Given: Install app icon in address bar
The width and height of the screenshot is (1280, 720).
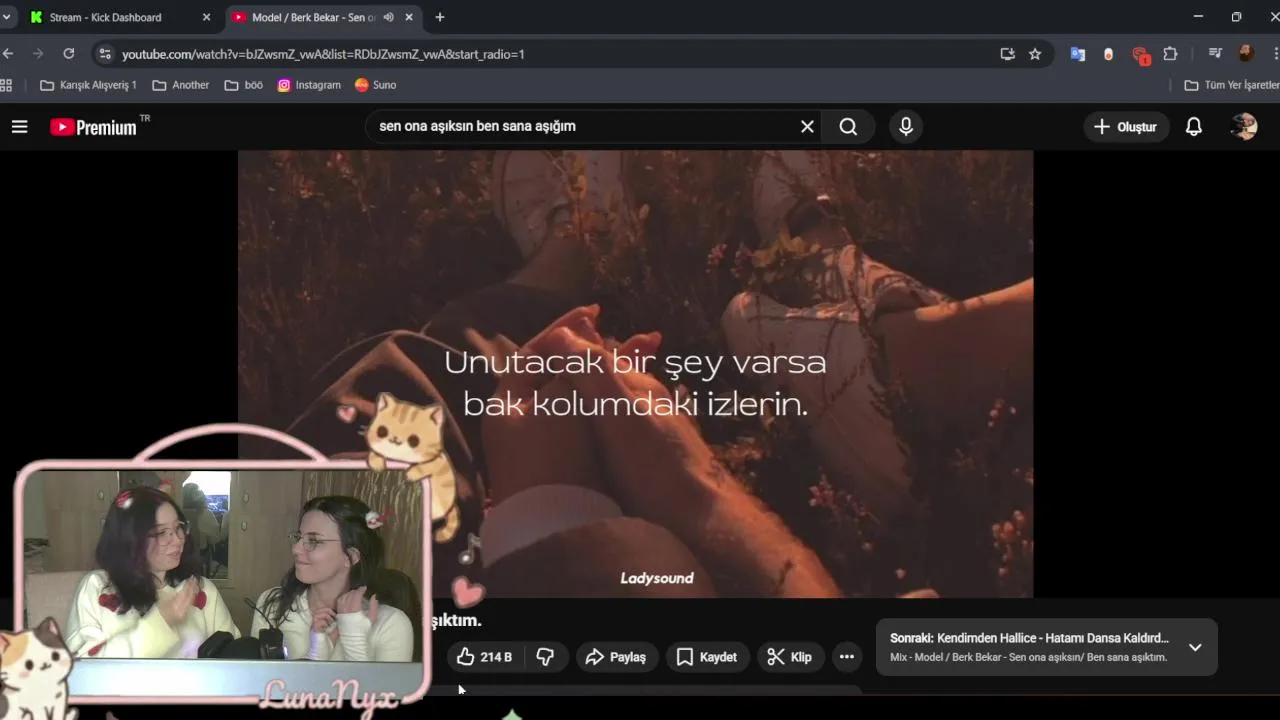Looking at the screenshot, I should 1007,54.
